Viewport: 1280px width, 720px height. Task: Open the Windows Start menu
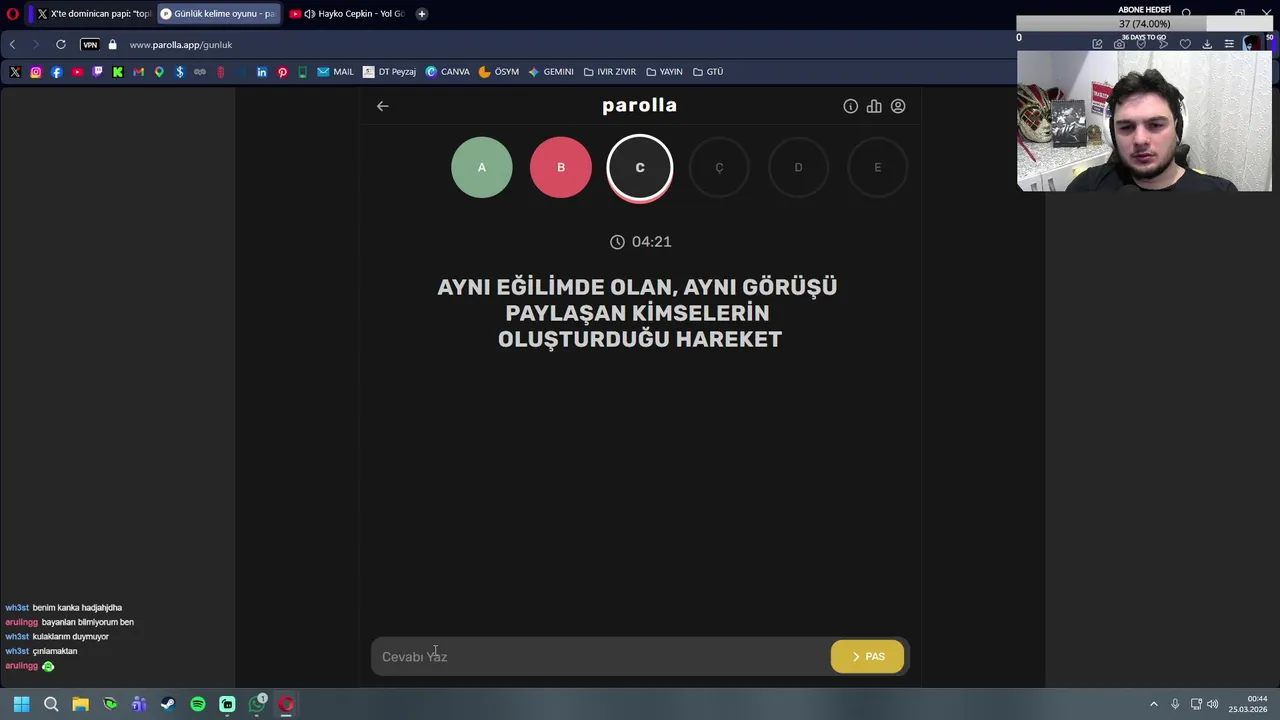[x=21, y=704]
